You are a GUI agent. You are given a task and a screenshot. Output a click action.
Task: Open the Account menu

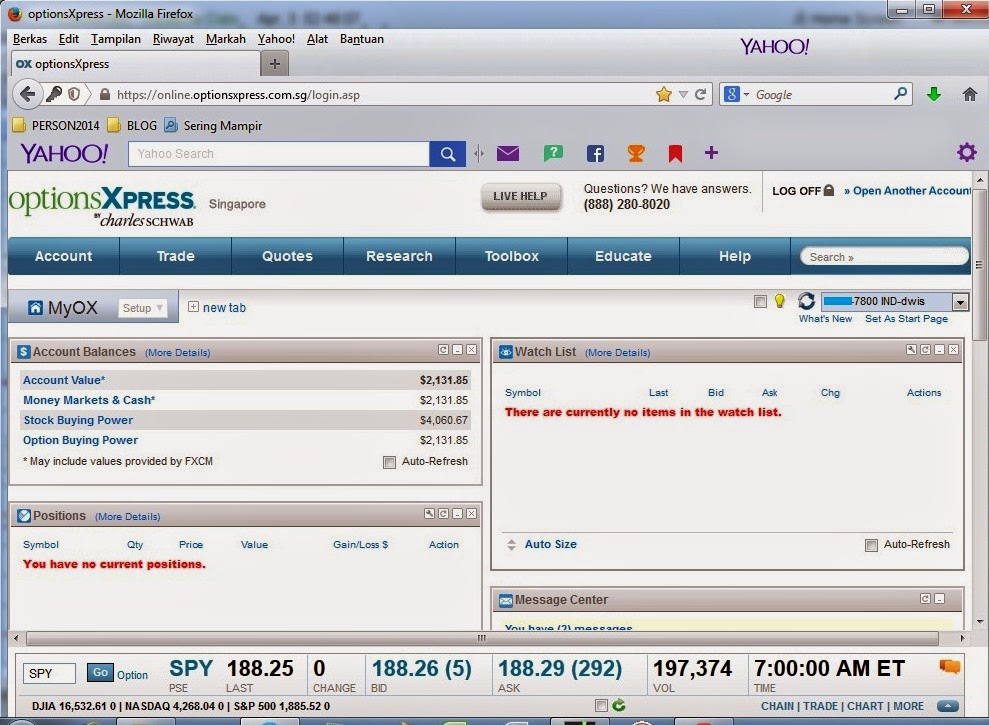click(x=63, y=256)
